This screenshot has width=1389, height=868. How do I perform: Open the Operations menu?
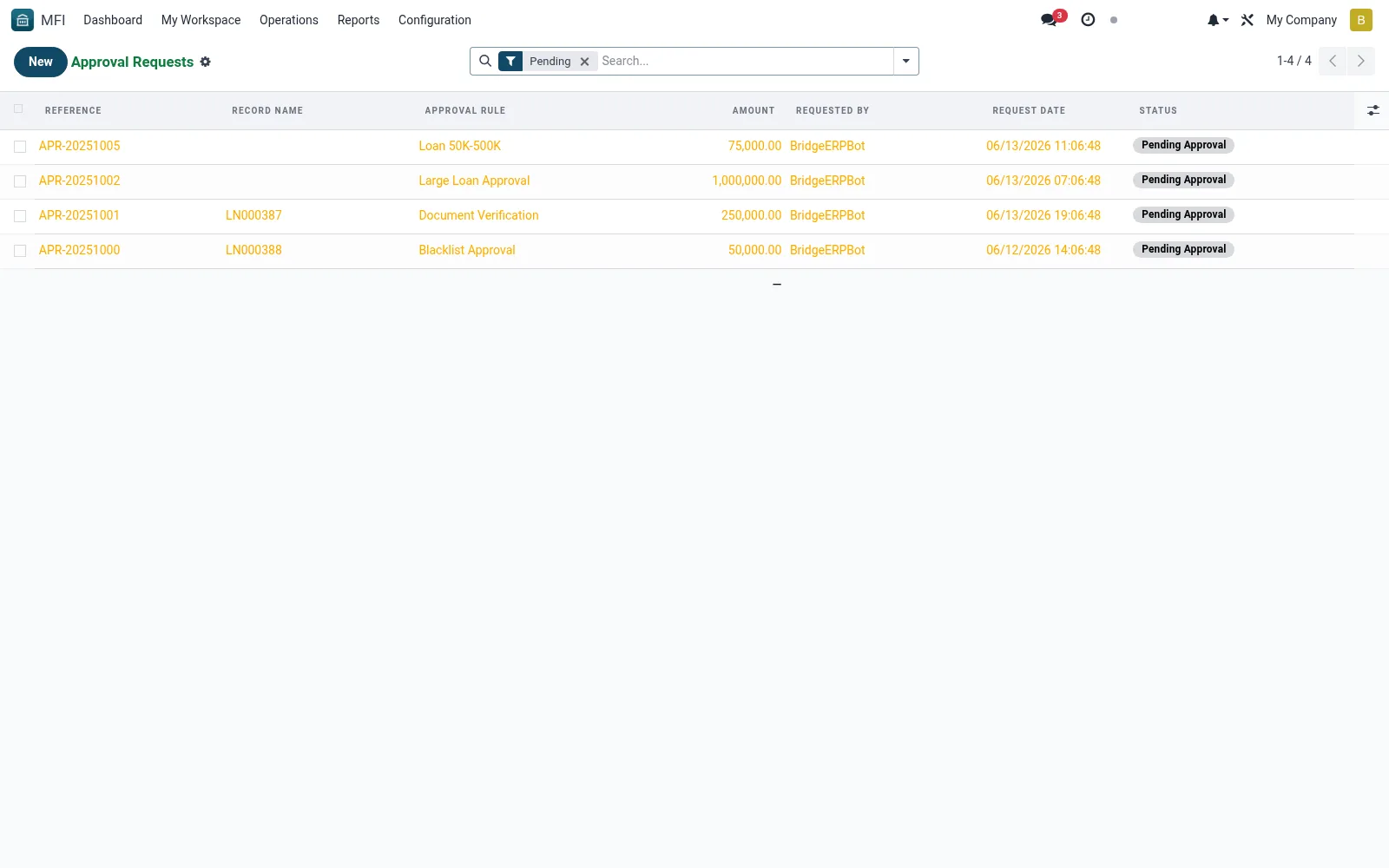coord(289,20)
